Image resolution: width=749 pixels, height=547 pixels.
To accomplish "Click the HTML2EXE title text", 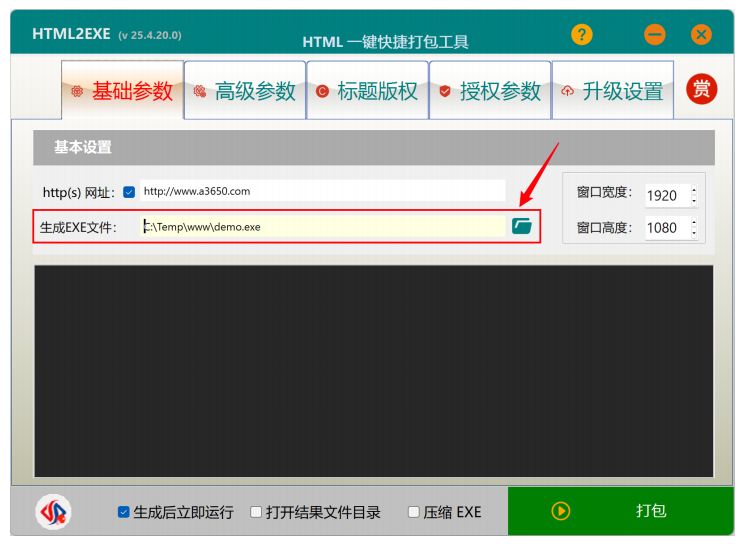I will [x=71, y=34].
